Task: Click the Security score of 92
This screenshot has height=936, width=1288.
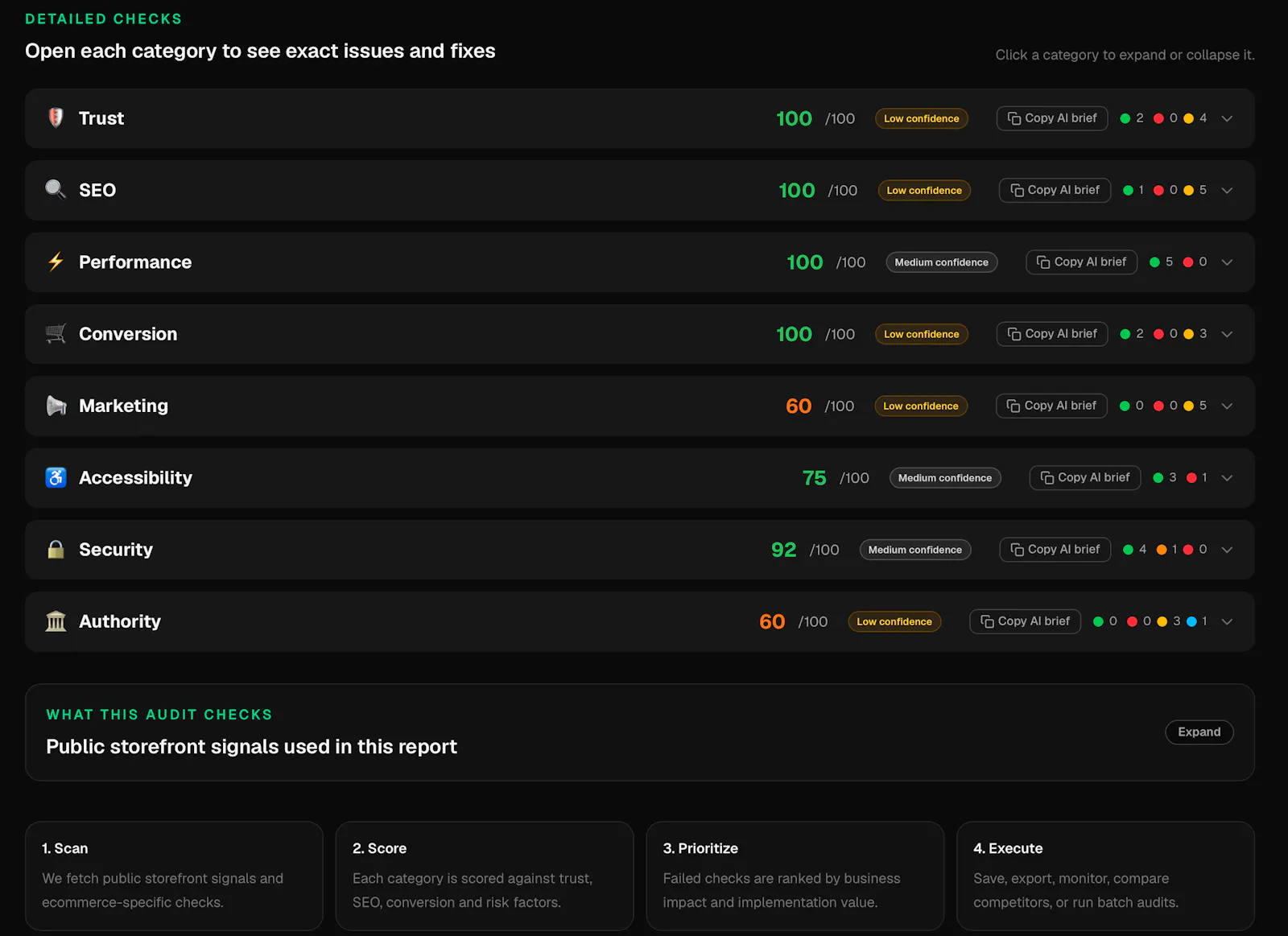Action: [783, 550]
